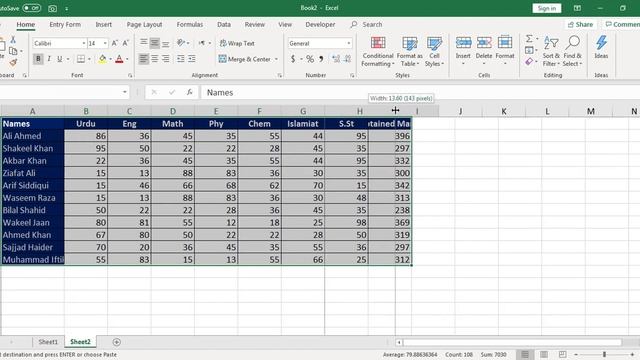Click the Insert Function fx icon
This screenshot has height=360, width=640.
(190, 92)
